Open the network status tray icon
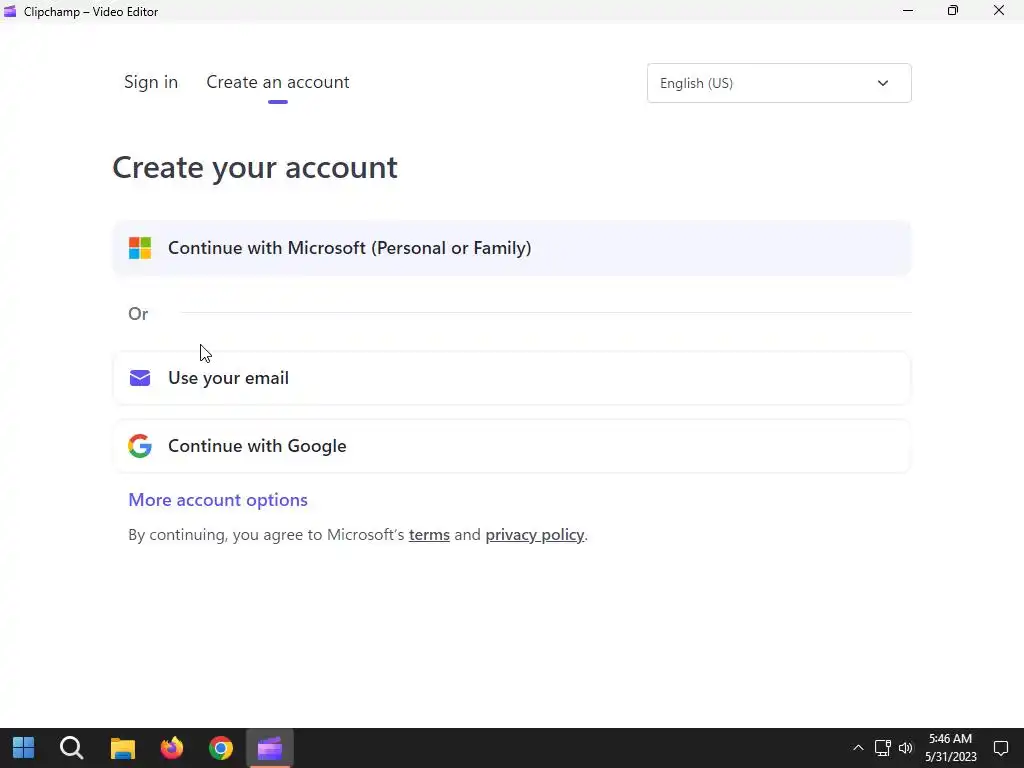This screenshot has width=1024, height=768. [883, 748]
